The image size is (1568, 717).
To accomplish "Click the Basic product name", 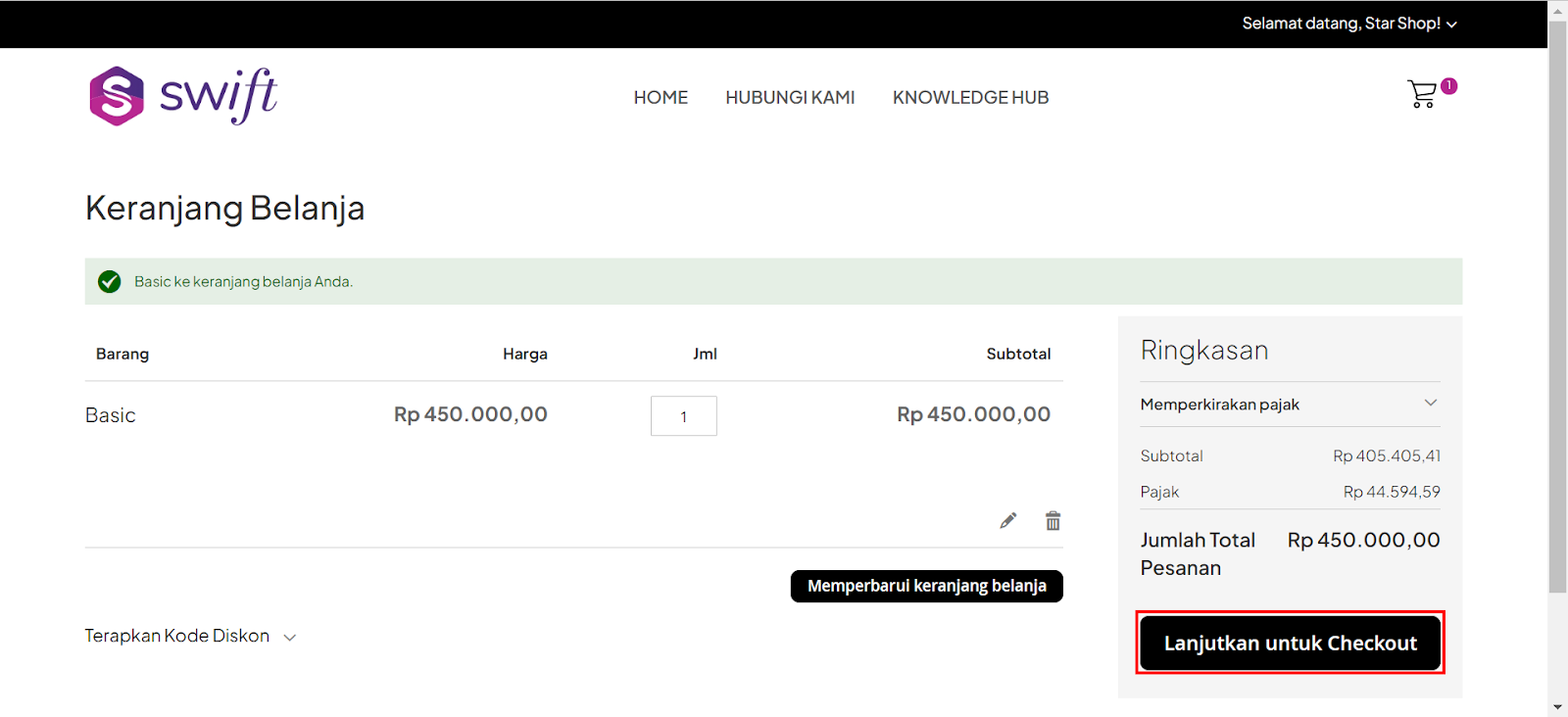I will (110, 415).
